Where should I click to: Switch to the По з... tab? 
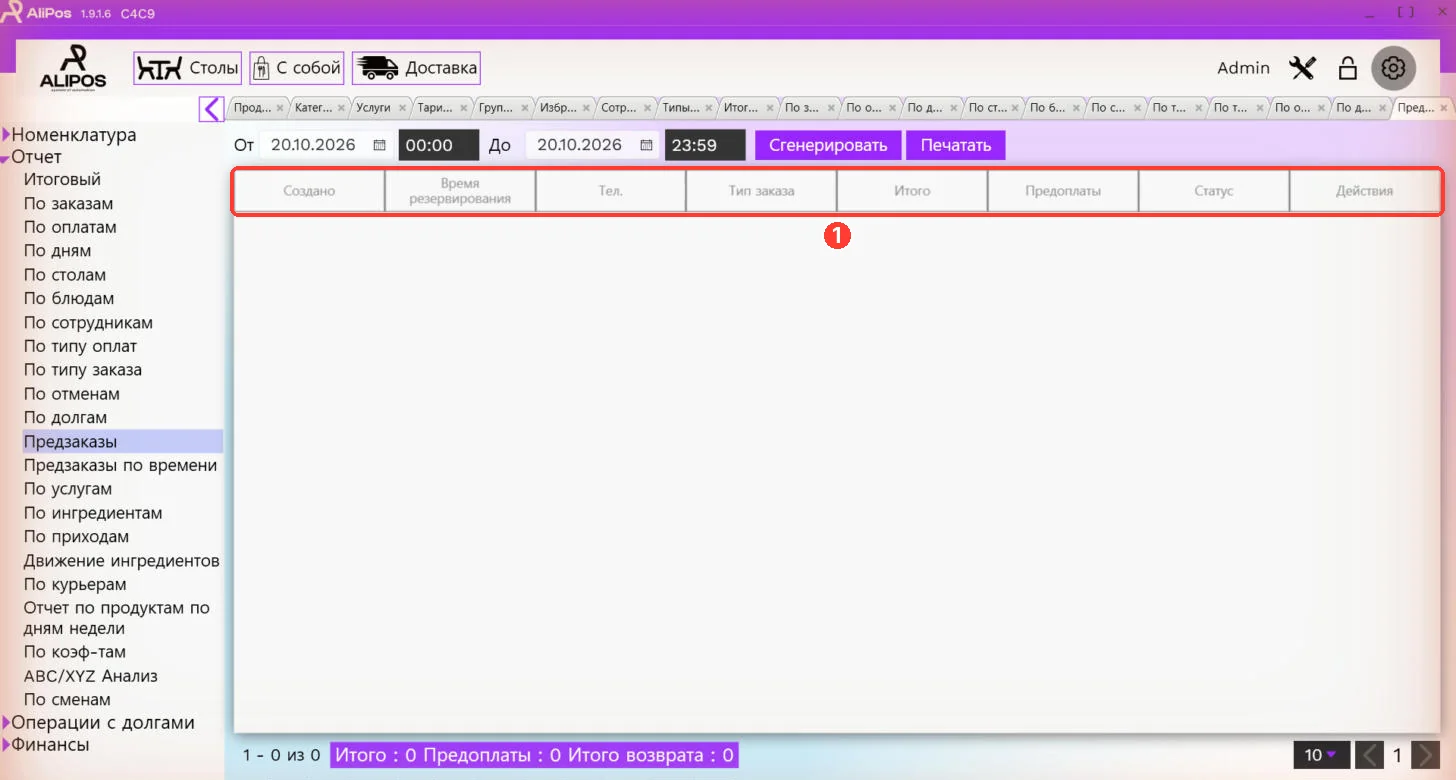click(x=801, y=108)
